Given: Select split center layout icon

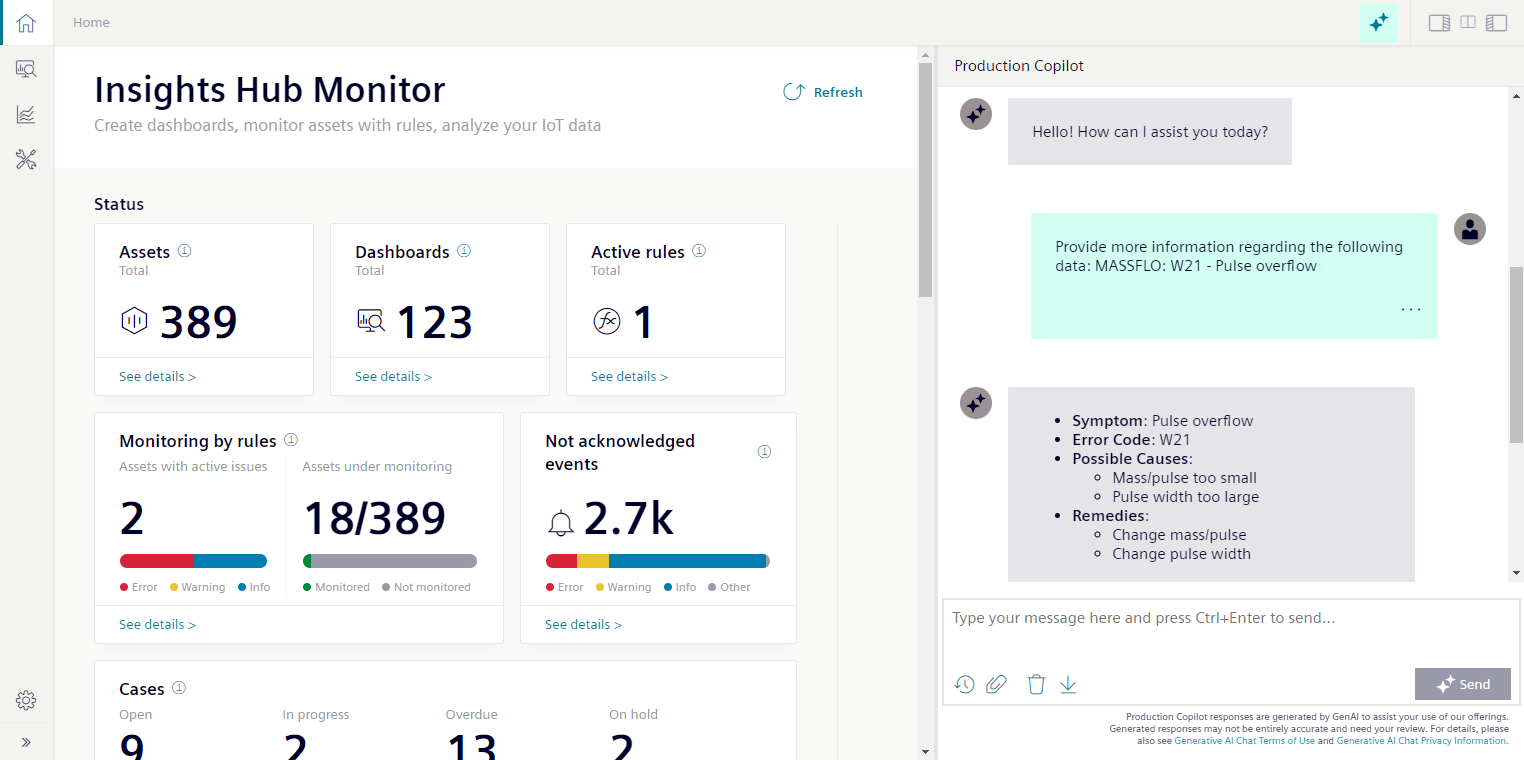Looking at the screenshot, I should tap(1468, 22).
